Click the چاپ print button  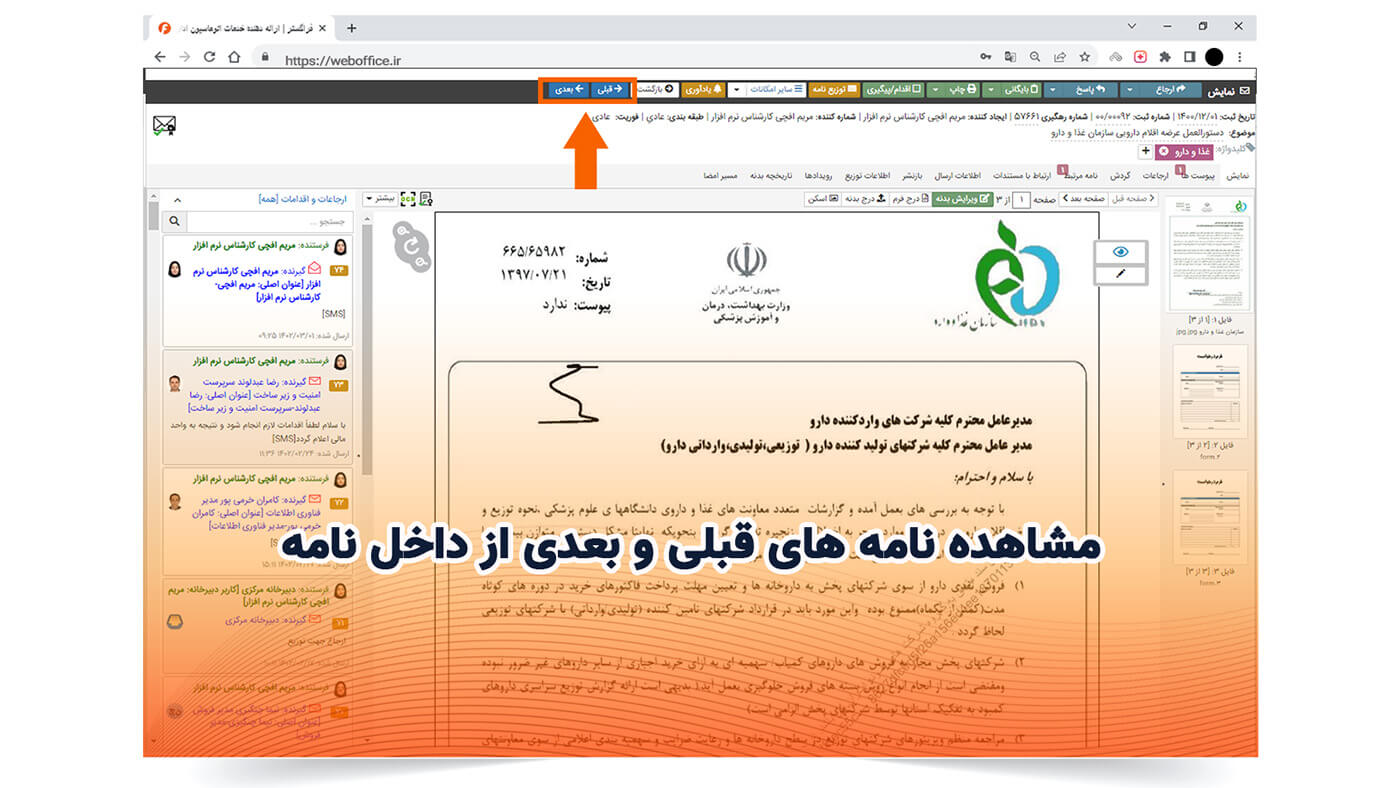pyautogui.click(x=962, y=89)
